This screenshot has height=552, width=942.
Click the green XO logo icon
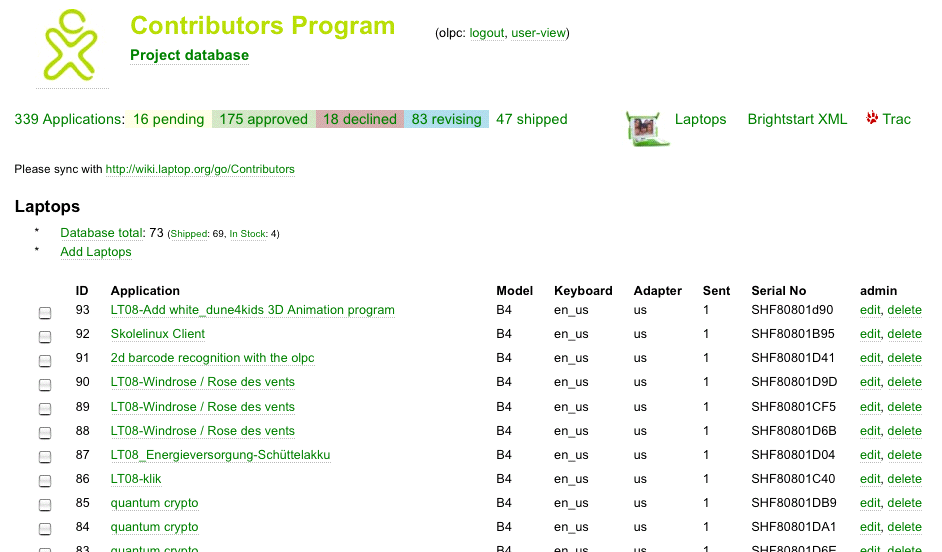point(69,45)
